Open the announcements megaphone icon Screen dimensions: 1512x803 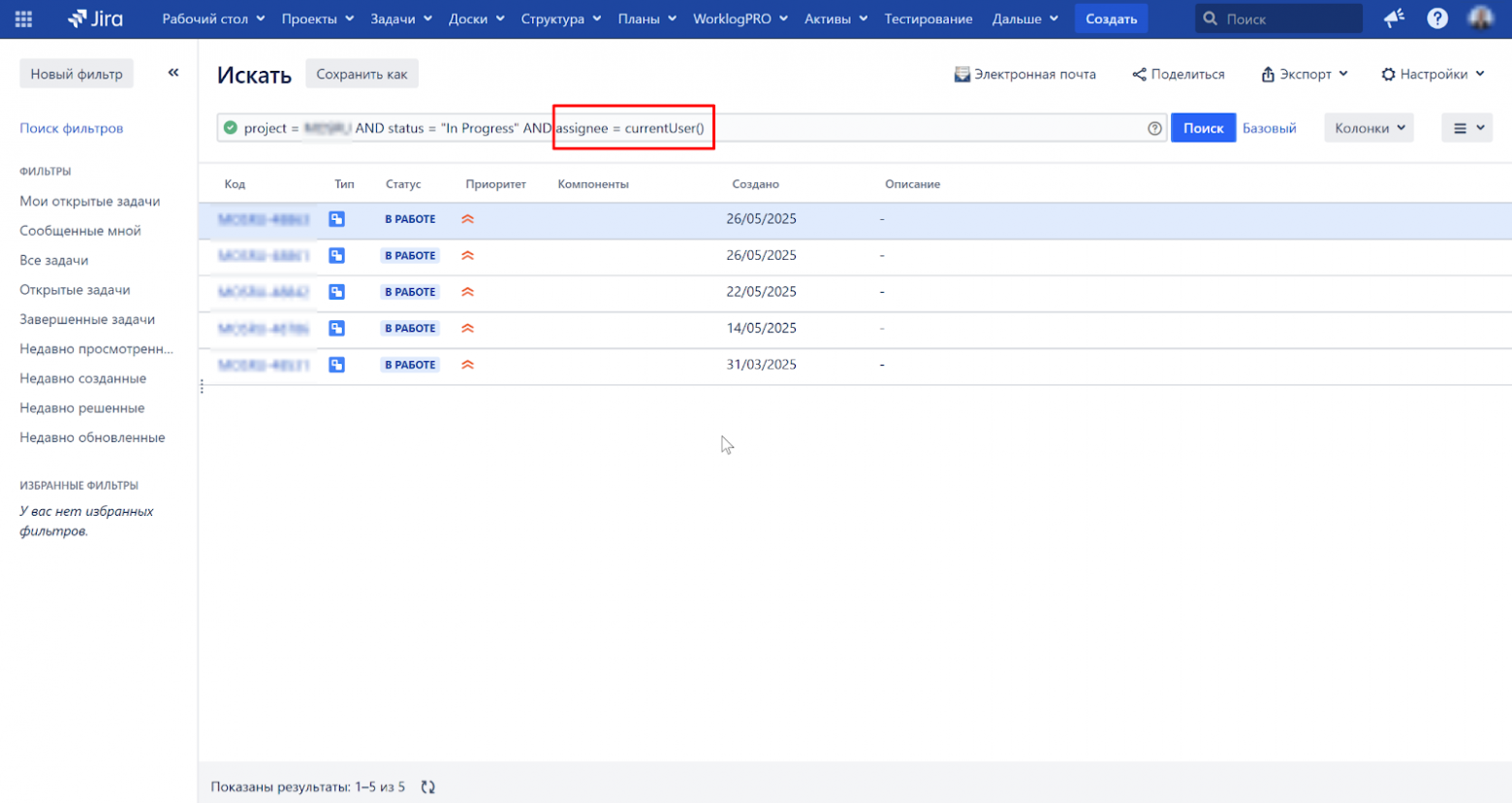(x=1394, y=17)
